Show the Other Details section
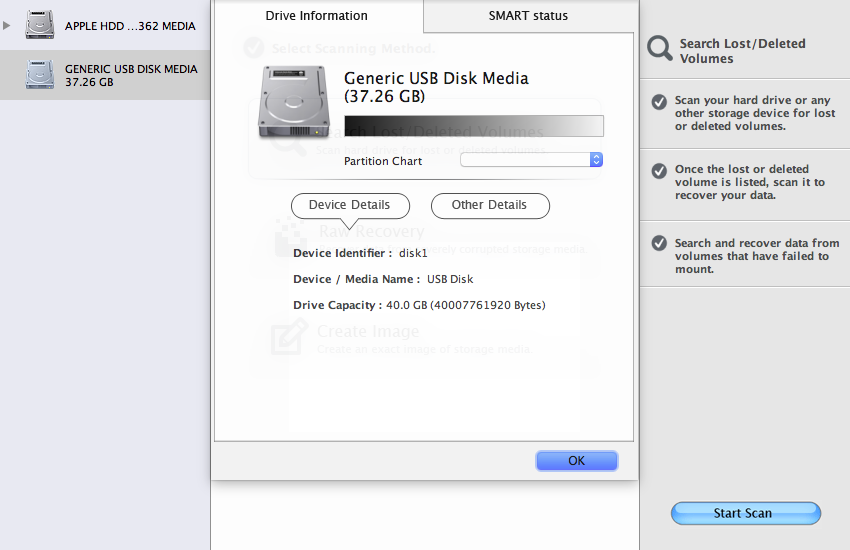This screenshot has width=850, height=550. [x=490, y=205]
